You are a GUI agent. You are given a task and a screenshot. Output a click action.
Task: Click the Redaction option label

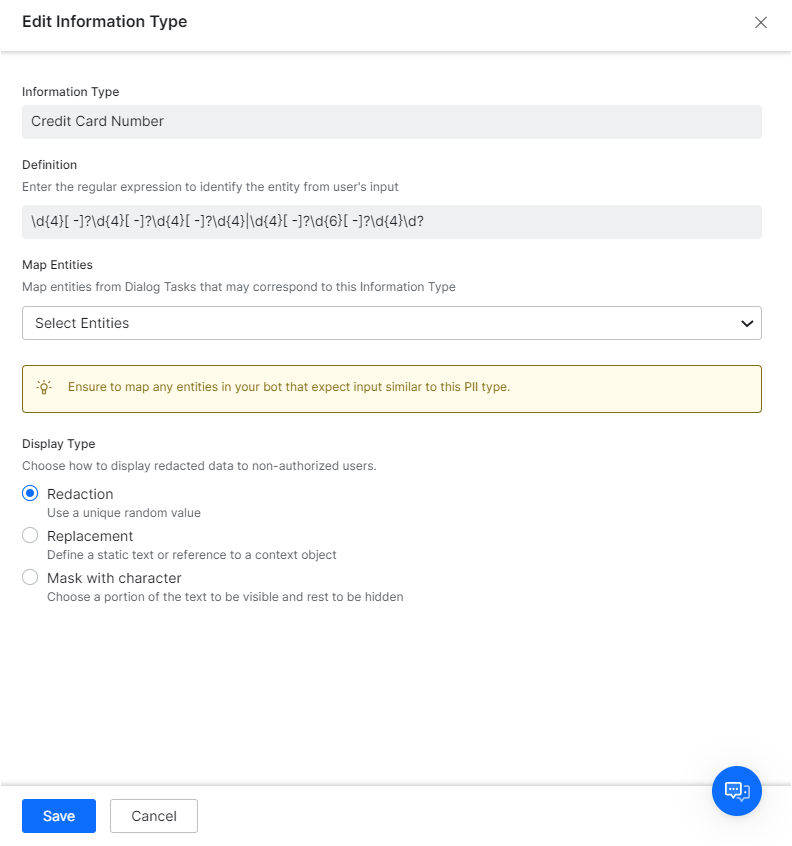coord(80,494)
